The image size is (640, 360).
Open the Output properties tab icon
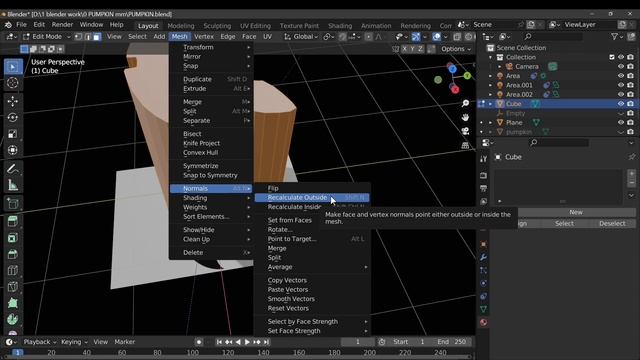tap(484, 188)
